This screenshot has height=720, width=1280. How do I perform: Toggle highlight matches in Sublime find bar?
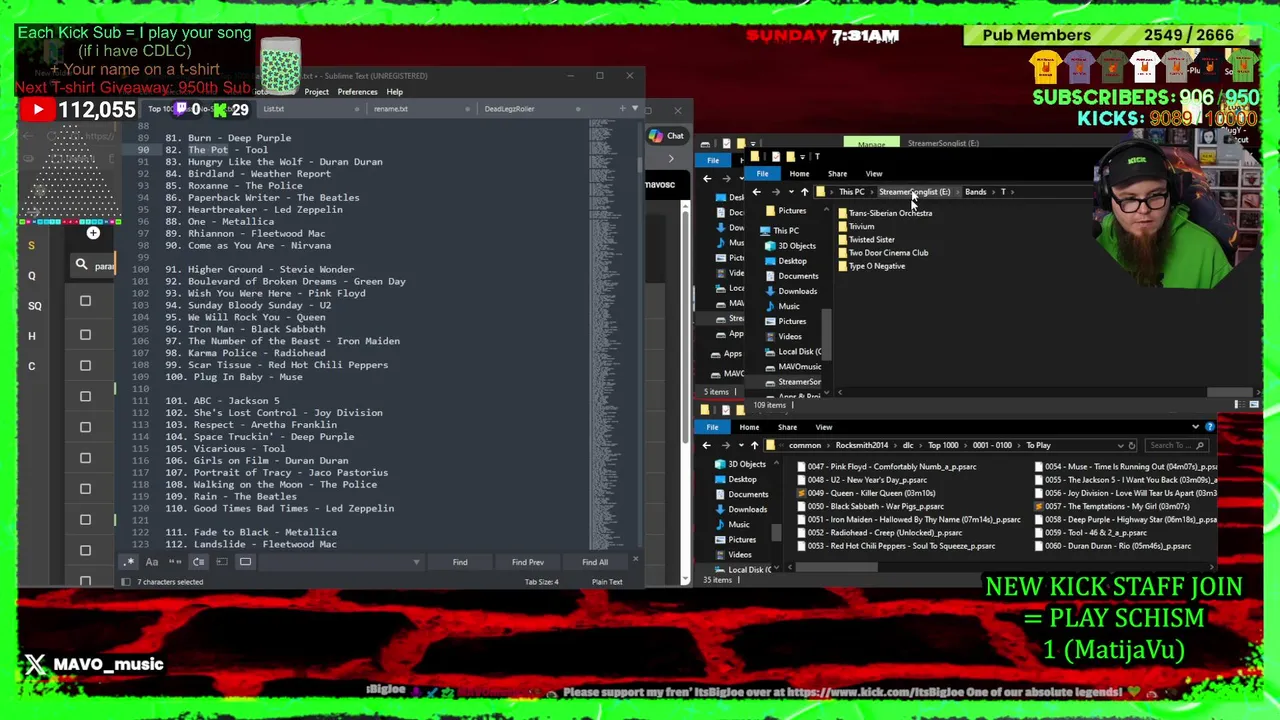click(x=245, y=562)
